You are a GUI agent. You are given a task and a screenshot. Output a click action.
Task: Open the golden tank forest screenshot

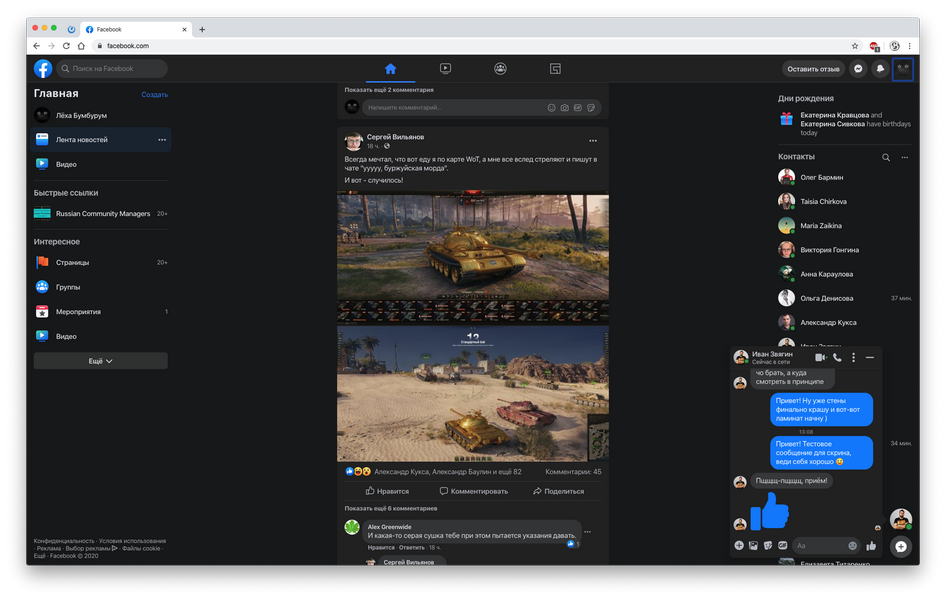(x=473, y=257)
